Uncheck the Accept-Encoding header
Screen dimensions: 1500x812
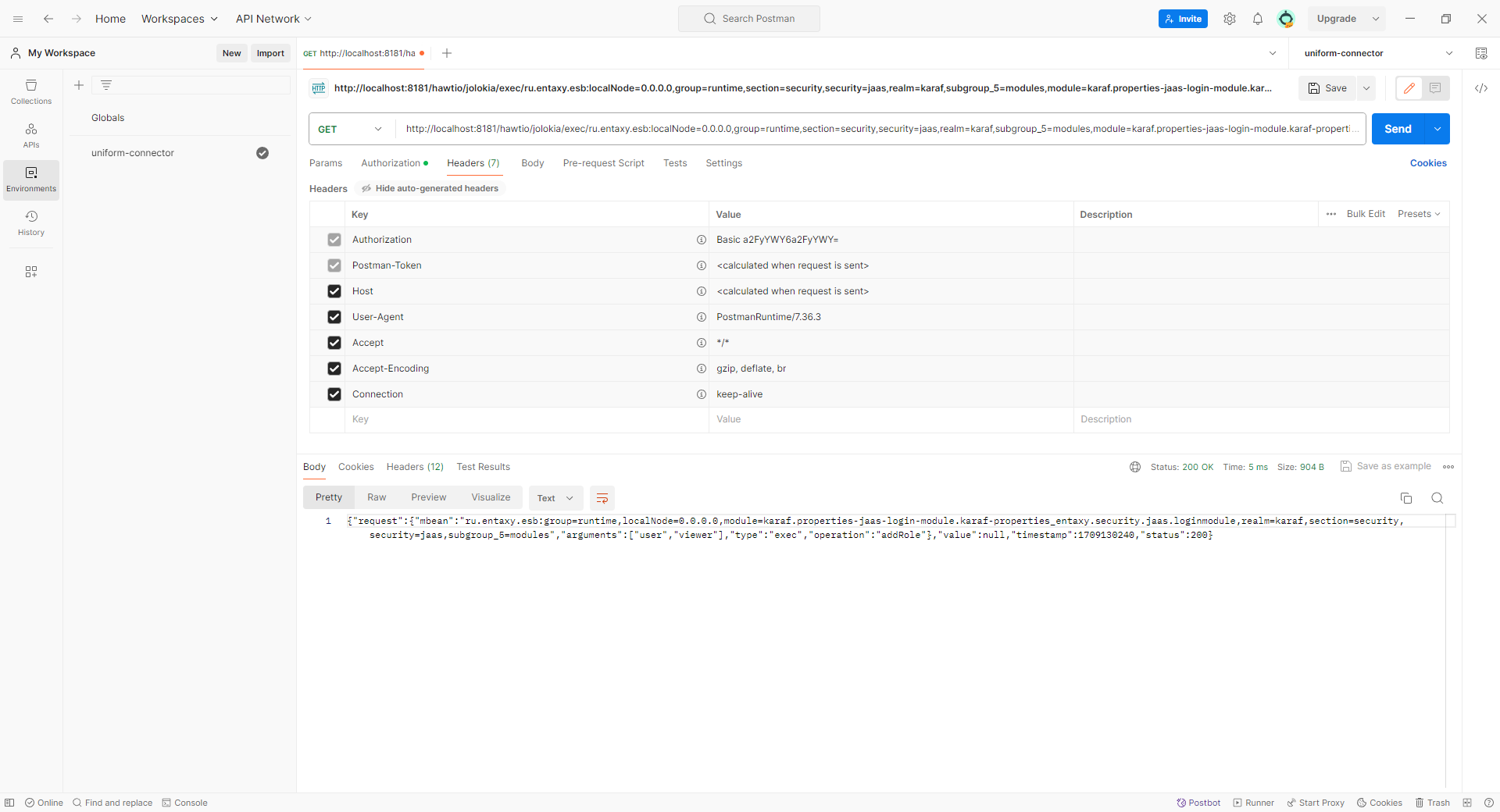tap(334, 369)
